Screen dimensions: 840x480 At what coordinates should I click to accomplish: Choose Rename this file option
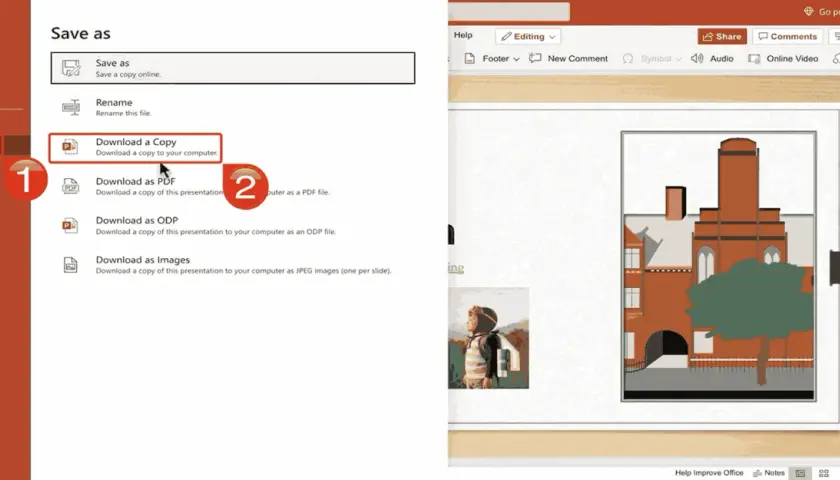[x=233, y=107]
